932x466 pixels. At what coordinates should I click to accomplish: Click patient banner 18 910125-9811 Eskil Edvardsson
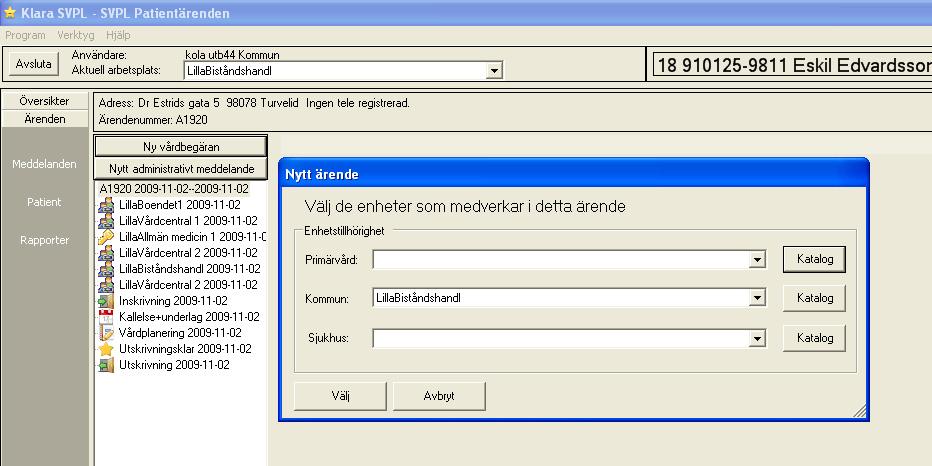pyautogui.click(x=792, y=65)
